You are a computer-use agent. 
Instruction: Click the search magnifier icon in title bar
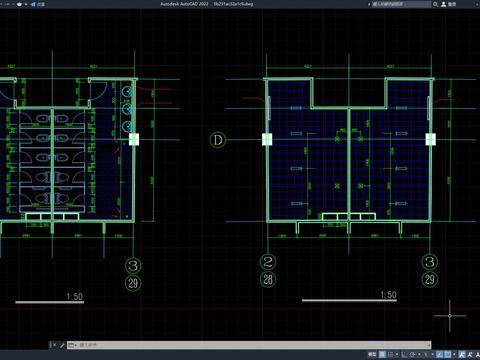tap(435, 4)
